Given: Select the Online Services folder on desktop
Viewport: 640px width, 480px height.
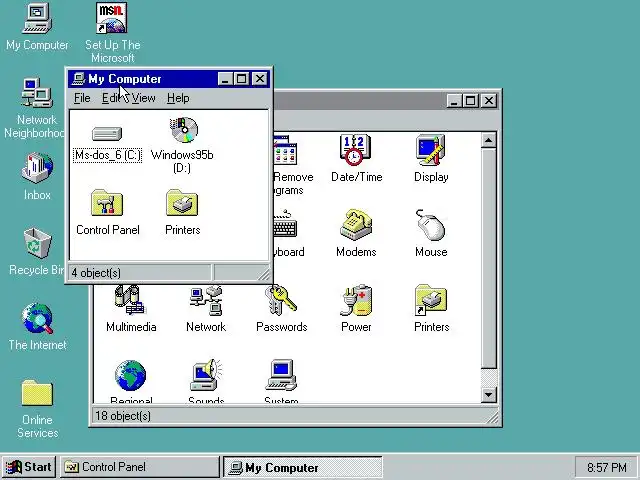Looking at the screenshot, I should coord(37,393).
